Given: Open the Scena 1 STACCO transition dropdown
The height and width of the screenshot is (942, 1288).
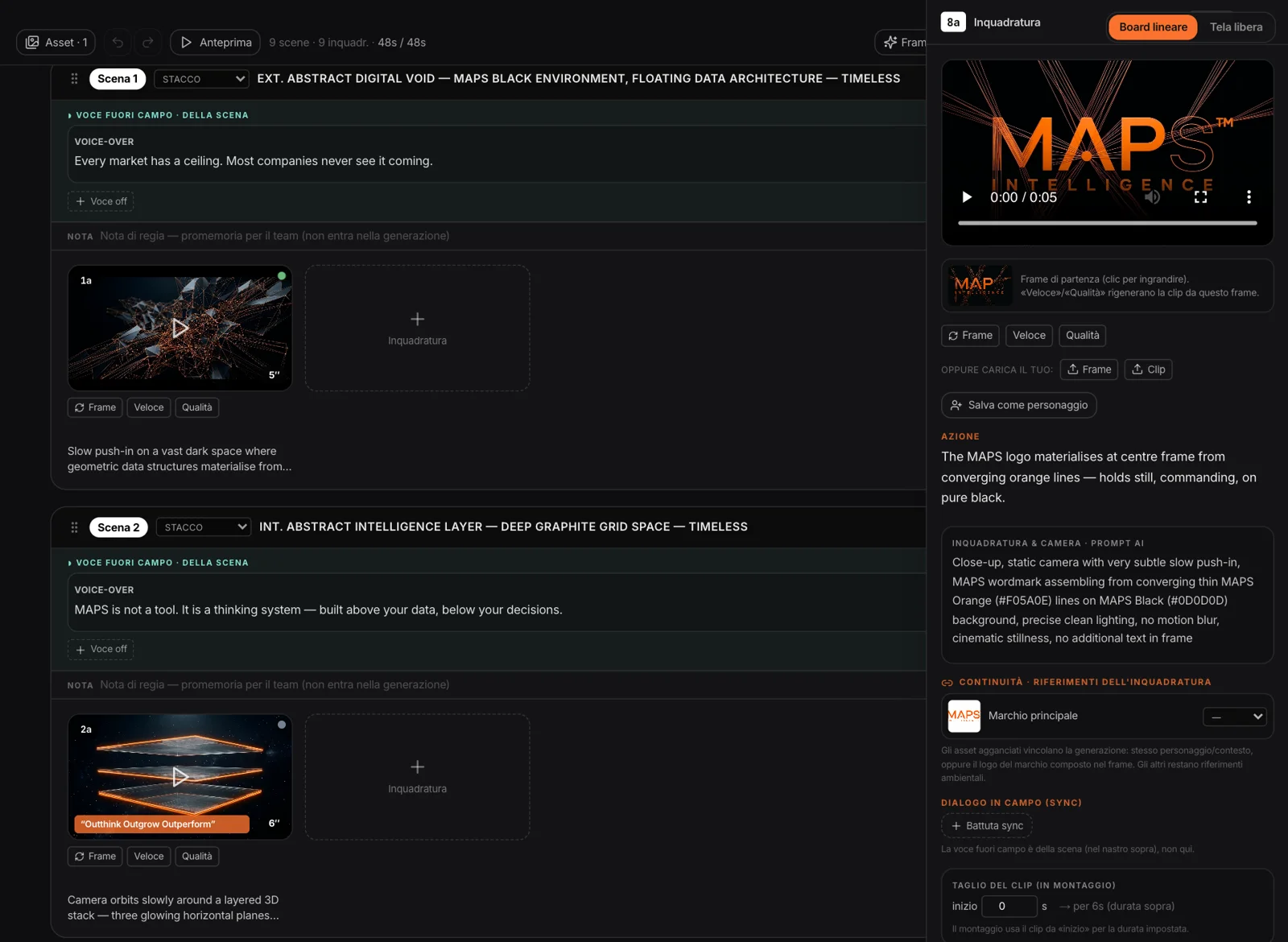Looking at the screenshot, I should point(201,79).
